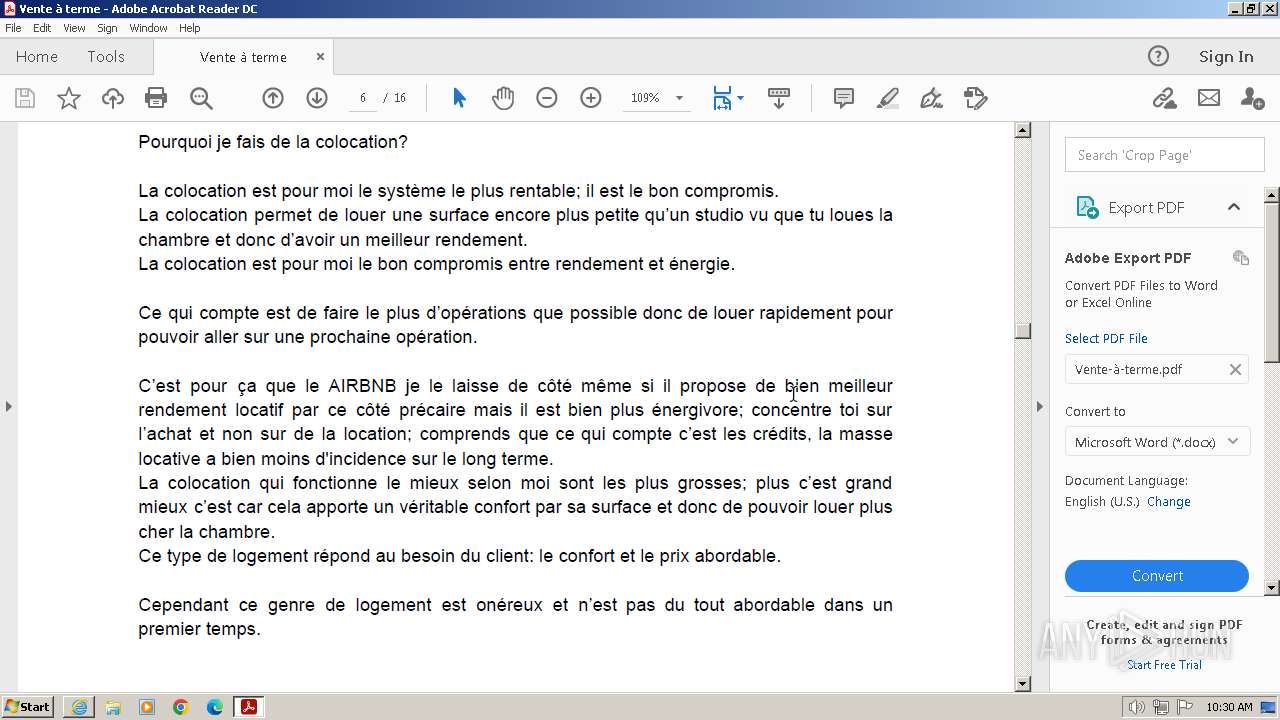
Task: Open the Windows Start menu
Action: [27, 707]
